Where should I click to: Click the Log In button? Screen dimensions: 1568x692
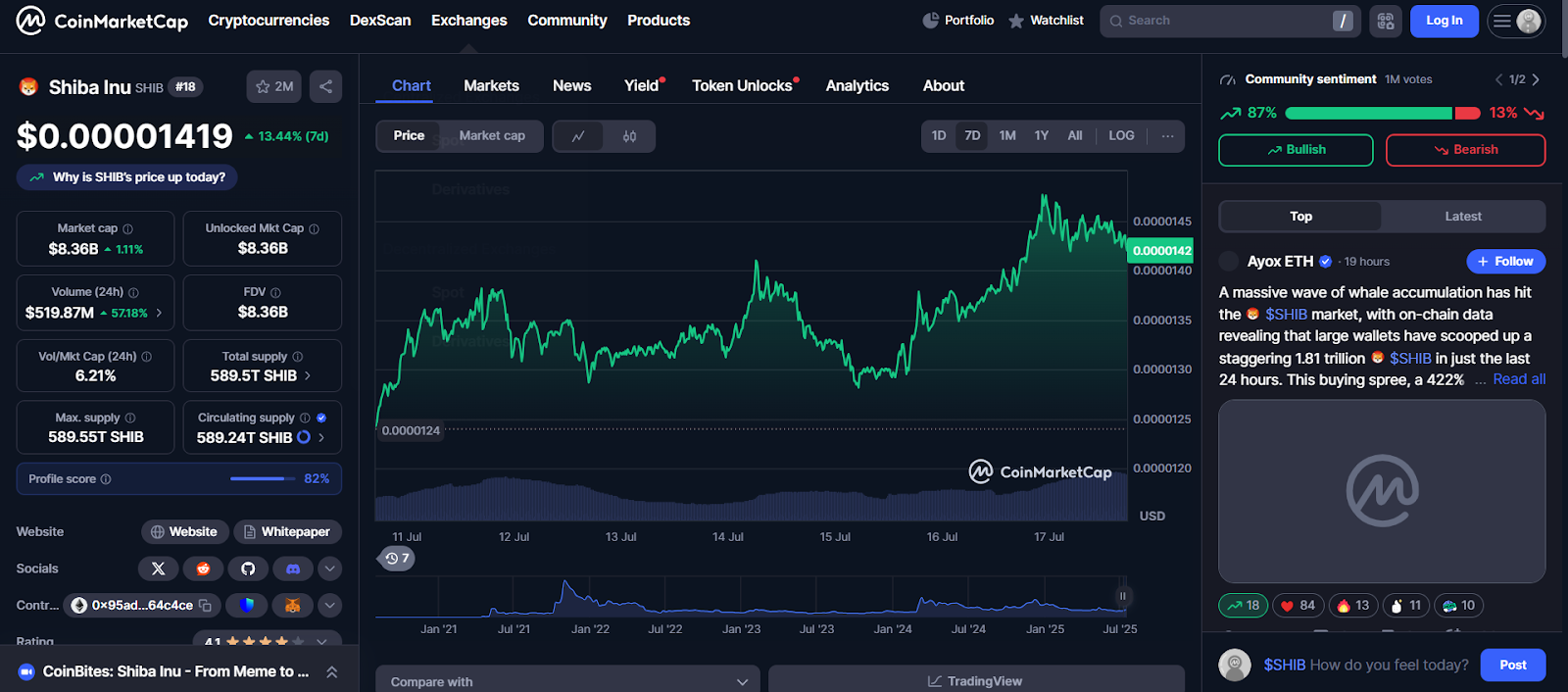1445,21
